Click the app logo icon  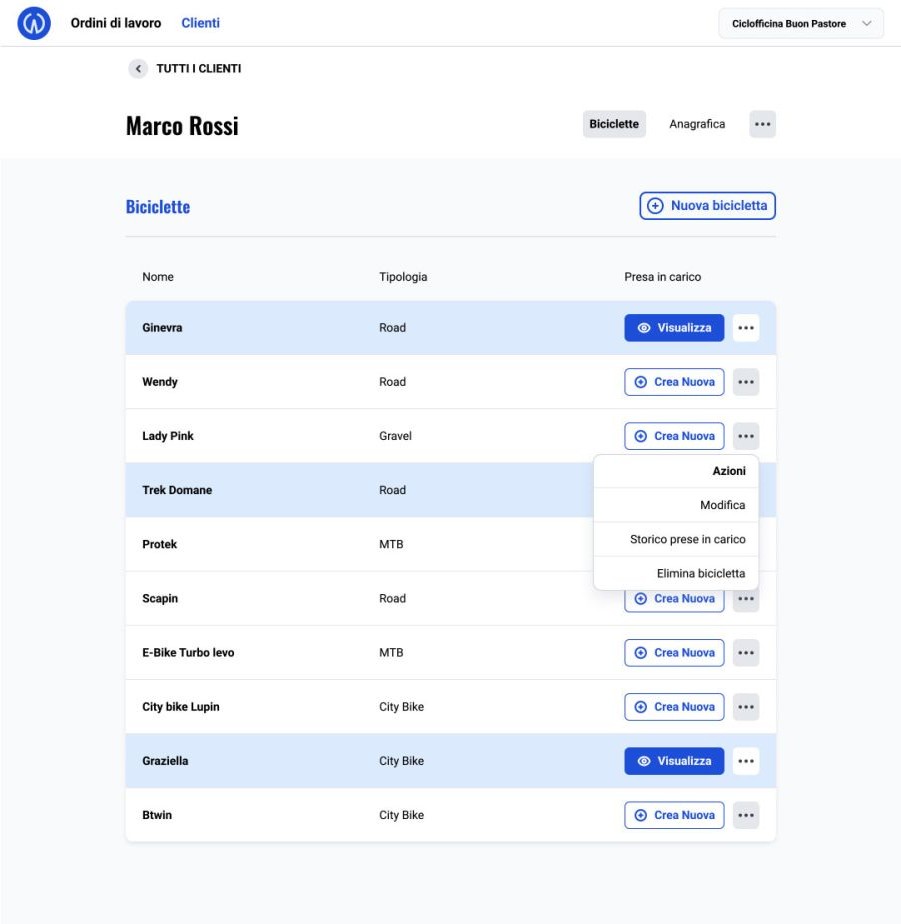click(35, 24)
